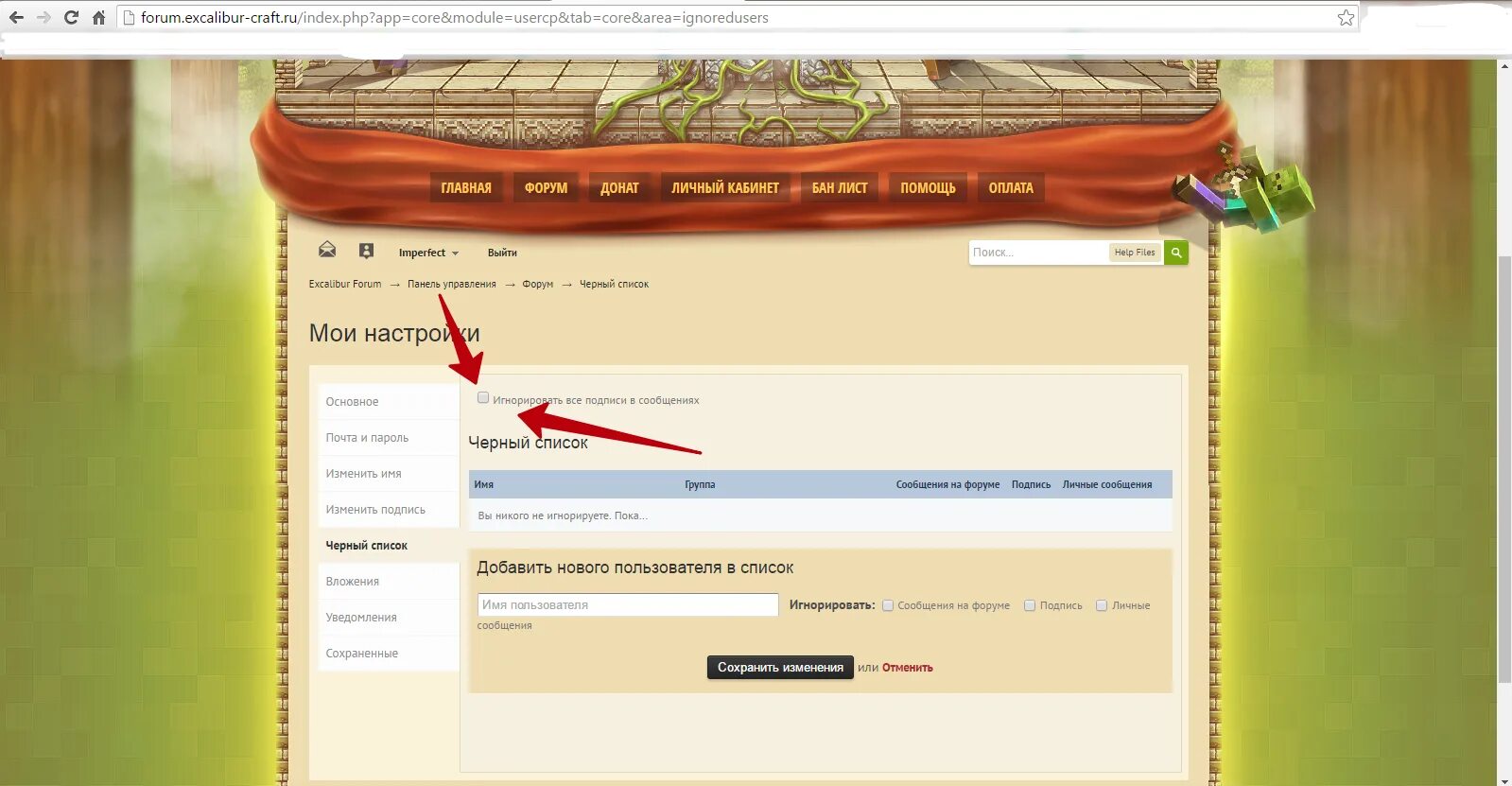Viewport: 1512px width, 786px height.
Task: Select the Черный список settings tab
Action: pyautogui.click(x=389, y=546)
